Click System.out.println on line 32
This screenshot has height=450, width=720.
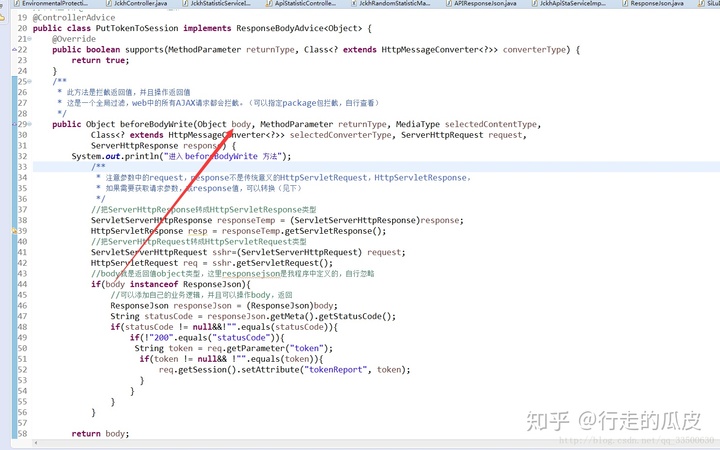click(x=116, y=156)
